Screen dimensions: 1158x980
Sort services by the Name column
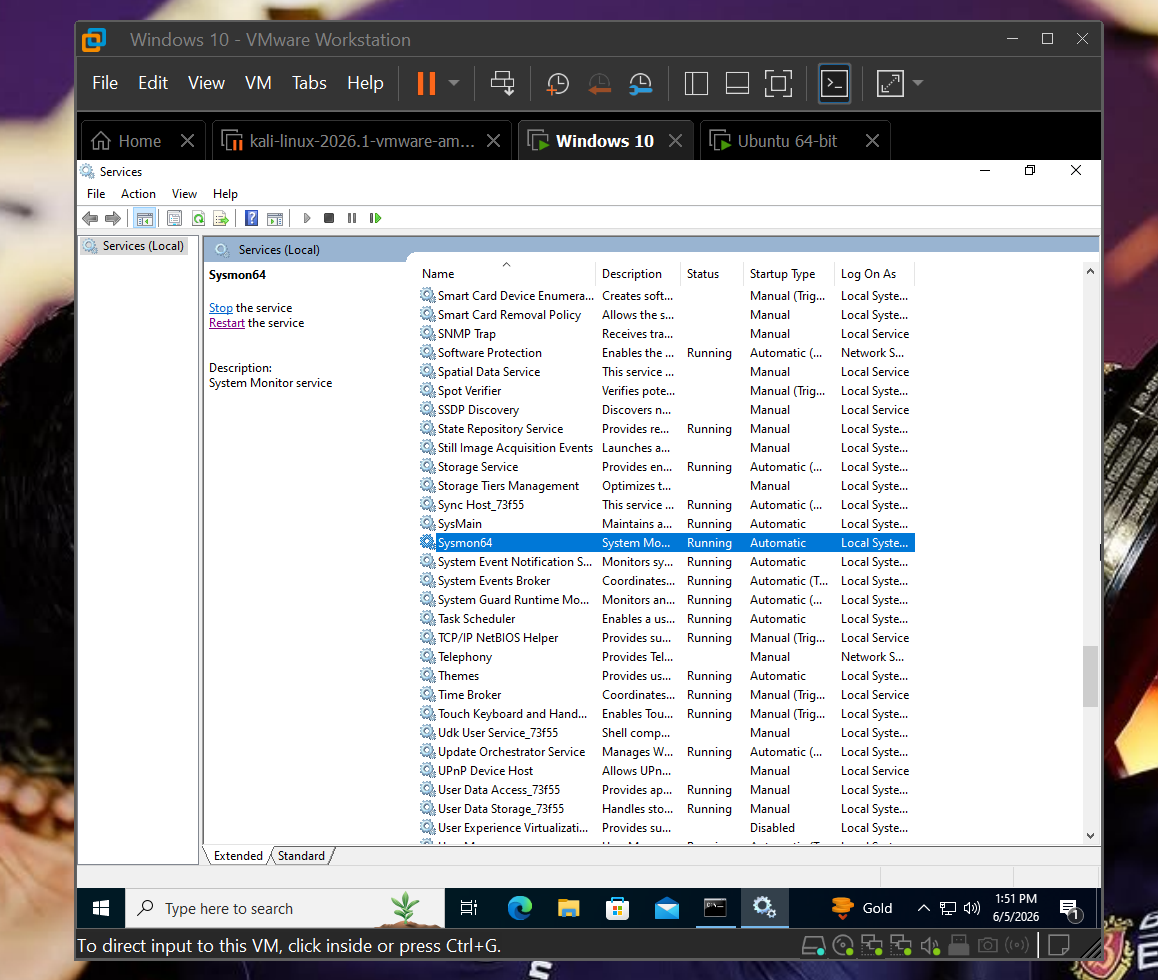(506, 273)
